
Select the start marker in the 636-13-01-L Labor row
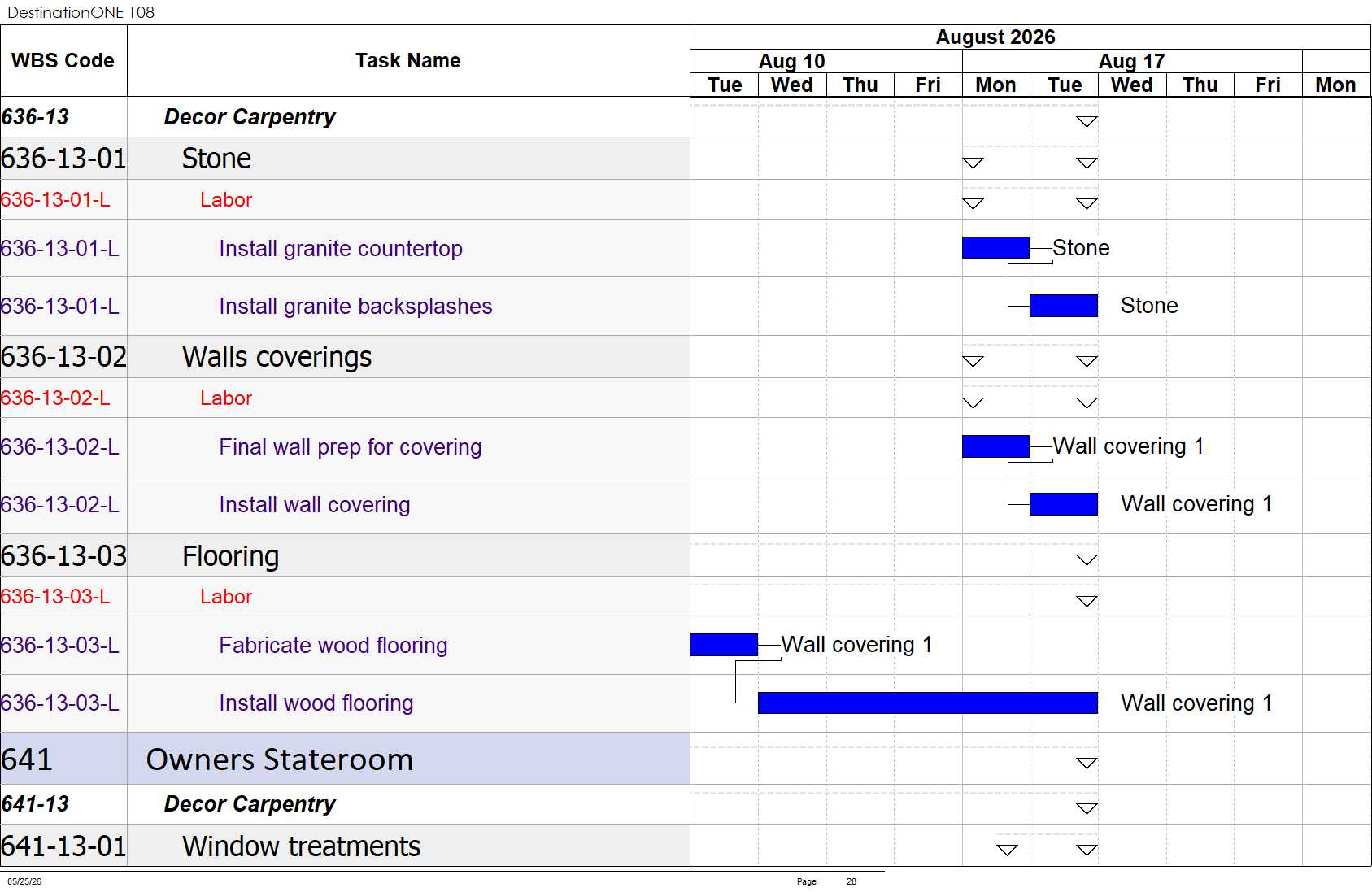(973, 203)
